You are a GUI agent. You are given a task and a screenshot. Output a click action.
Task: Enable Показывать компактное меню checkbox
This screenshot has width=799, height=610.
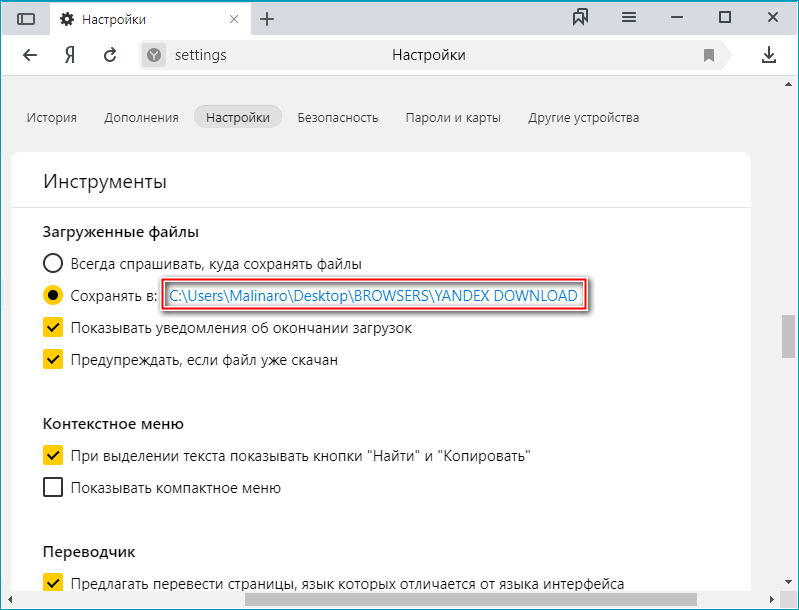(x=53, y=487)
